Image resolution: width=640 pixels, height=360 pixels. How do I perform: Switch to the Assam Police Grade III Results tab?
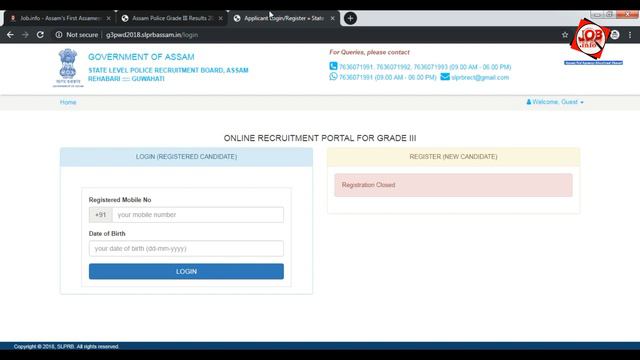pos(171,18)
